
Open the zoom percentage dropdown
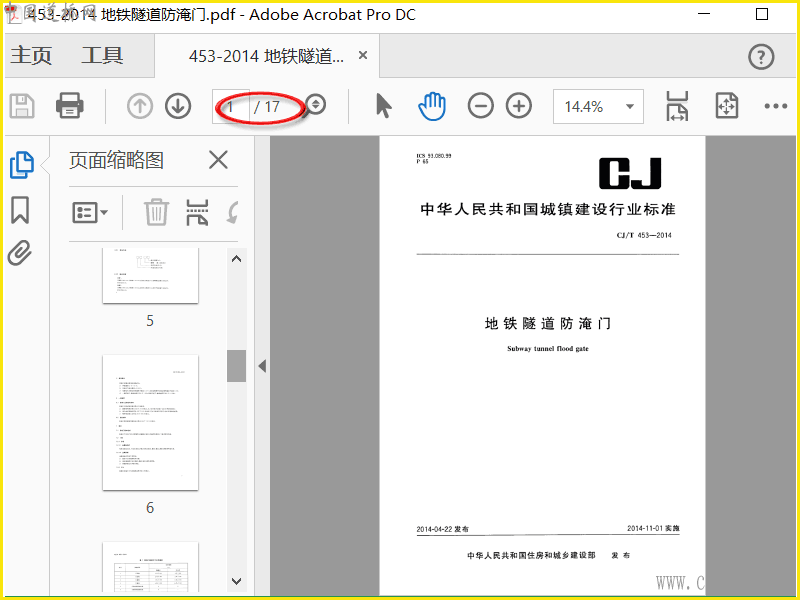tap(630, 107)
